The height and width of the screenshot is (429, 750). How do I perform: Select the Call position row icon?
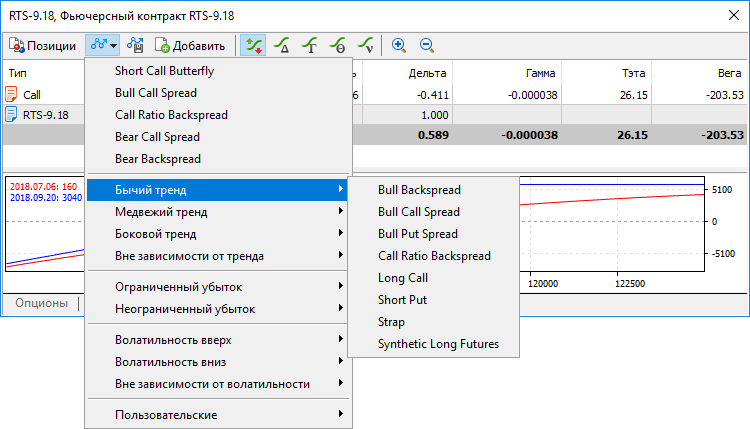click(13, 94)
